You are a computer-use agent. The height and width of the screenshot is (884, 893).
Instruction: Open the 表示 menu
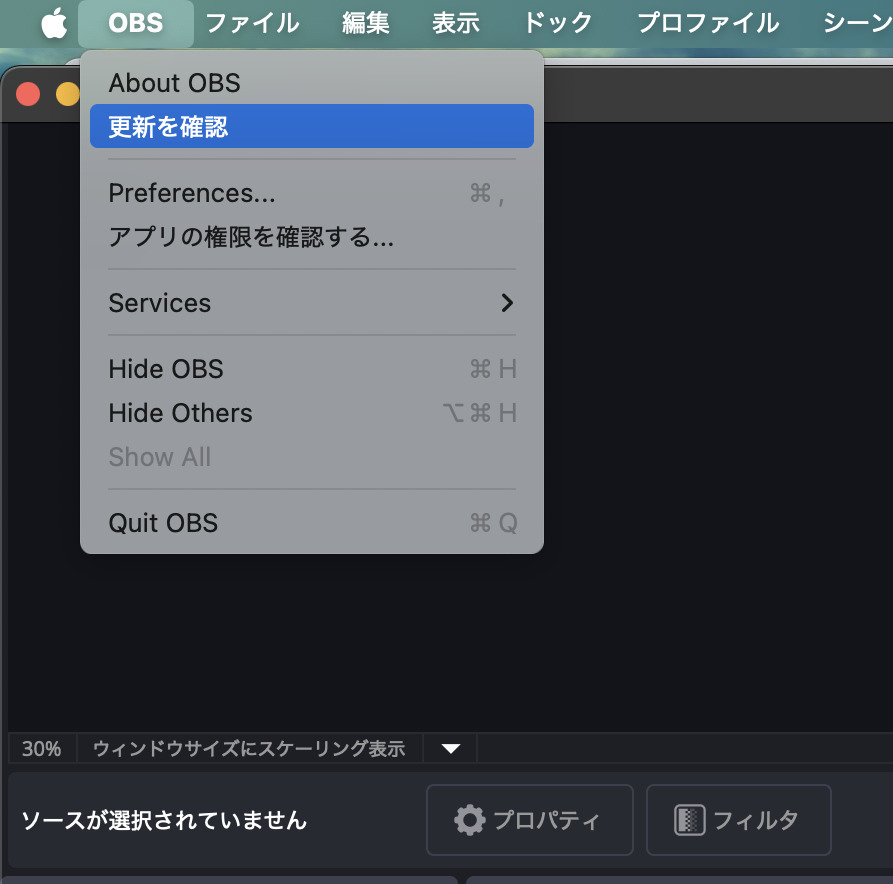point(456,24)
